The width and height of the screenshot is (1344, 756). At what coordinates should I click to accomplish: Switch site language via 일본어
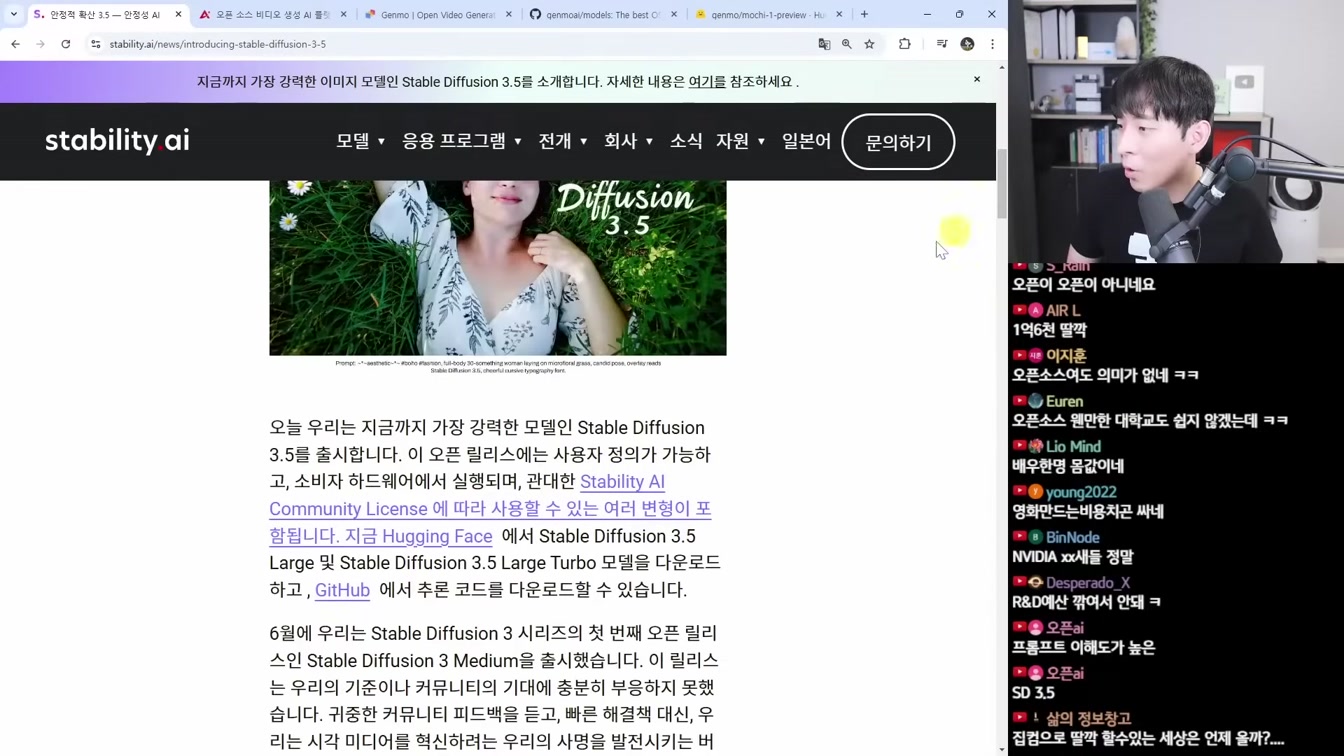click(806, 141)
